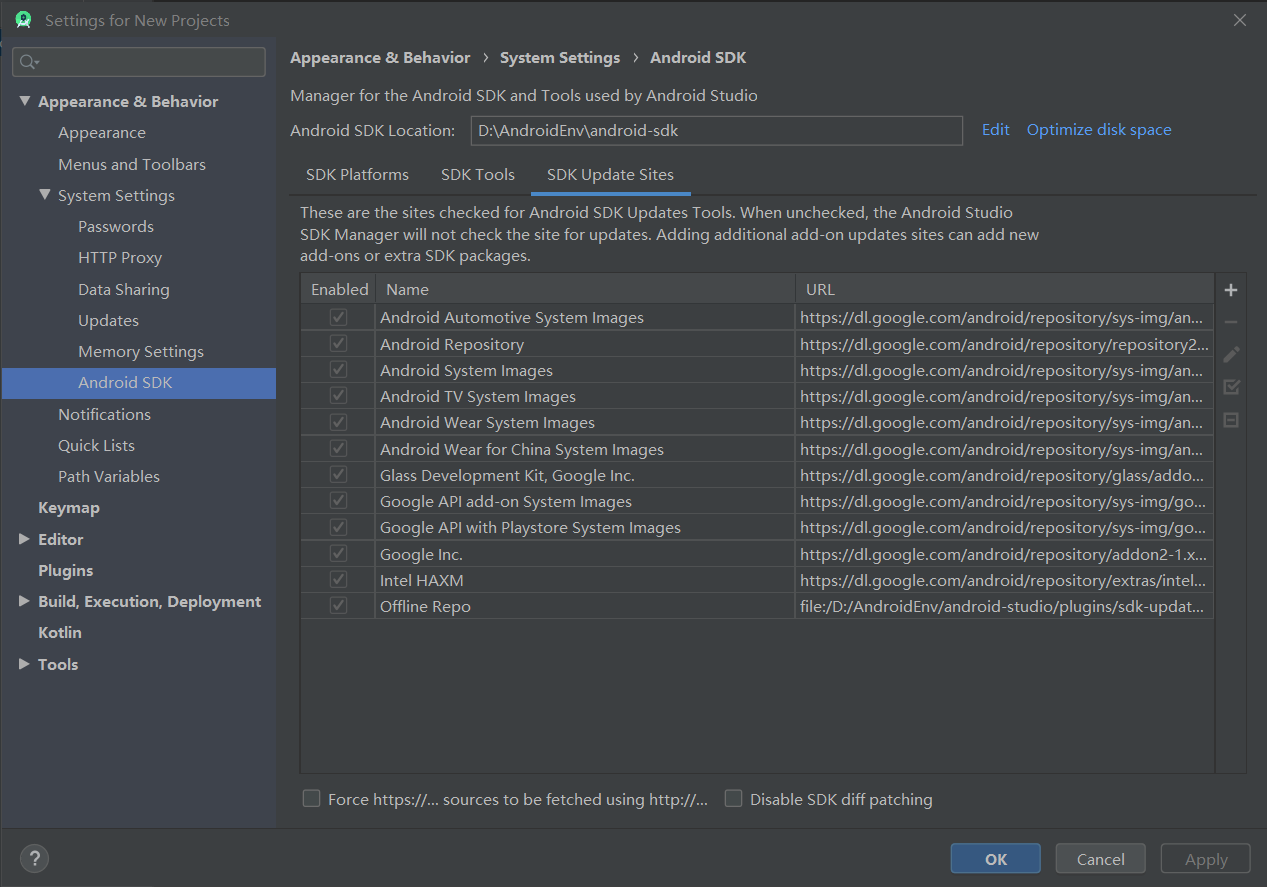Select Google API add-on System Images name

tap(506, 501)
